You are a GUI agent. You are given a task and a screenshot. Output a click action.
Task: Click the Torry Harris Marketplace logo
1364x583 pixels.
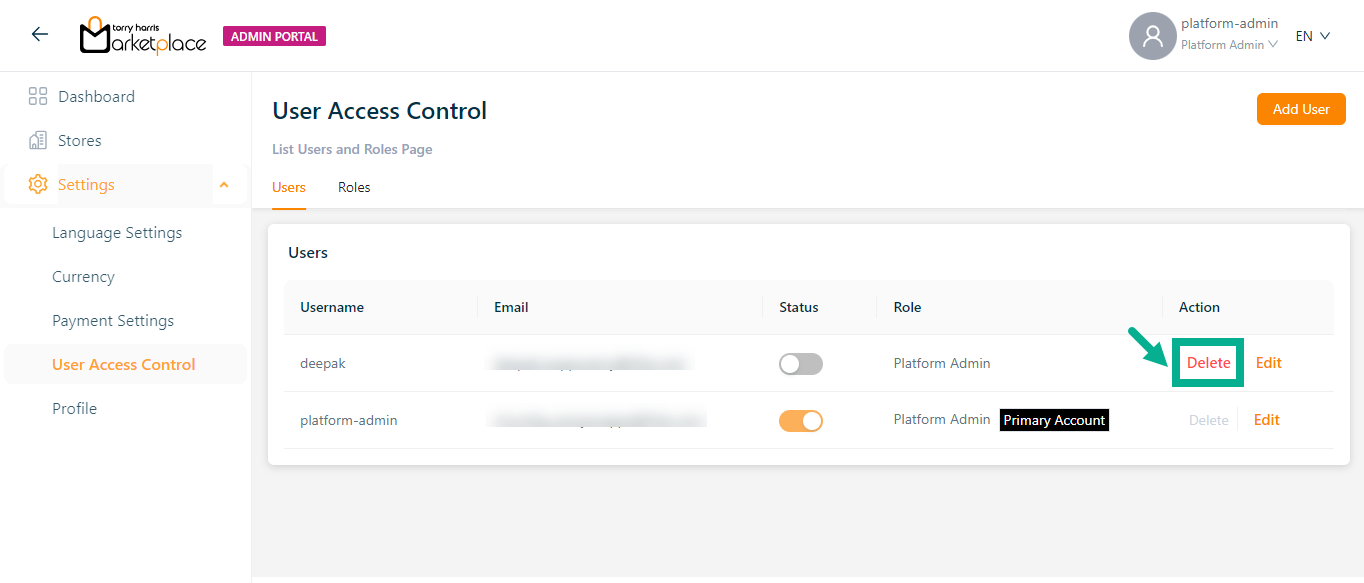point(143,36)
